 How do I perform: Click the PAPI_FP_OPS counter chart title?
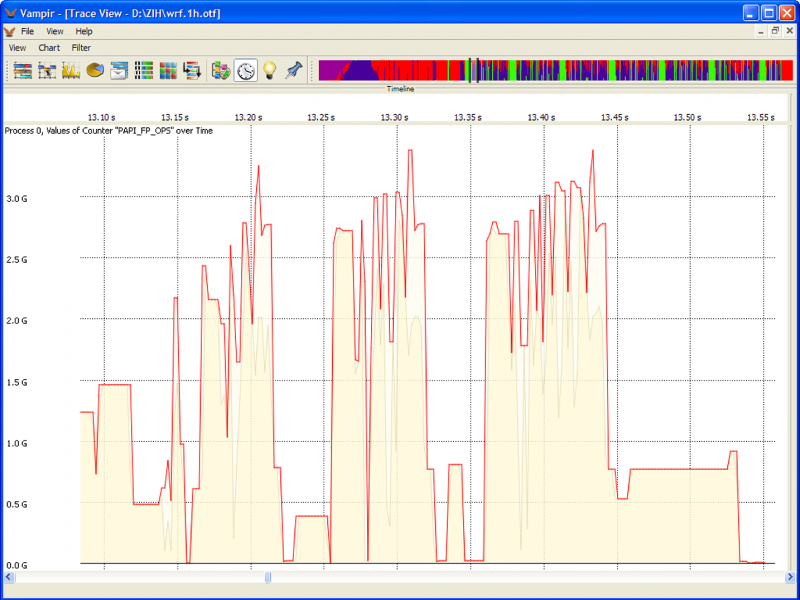[109, 131]
